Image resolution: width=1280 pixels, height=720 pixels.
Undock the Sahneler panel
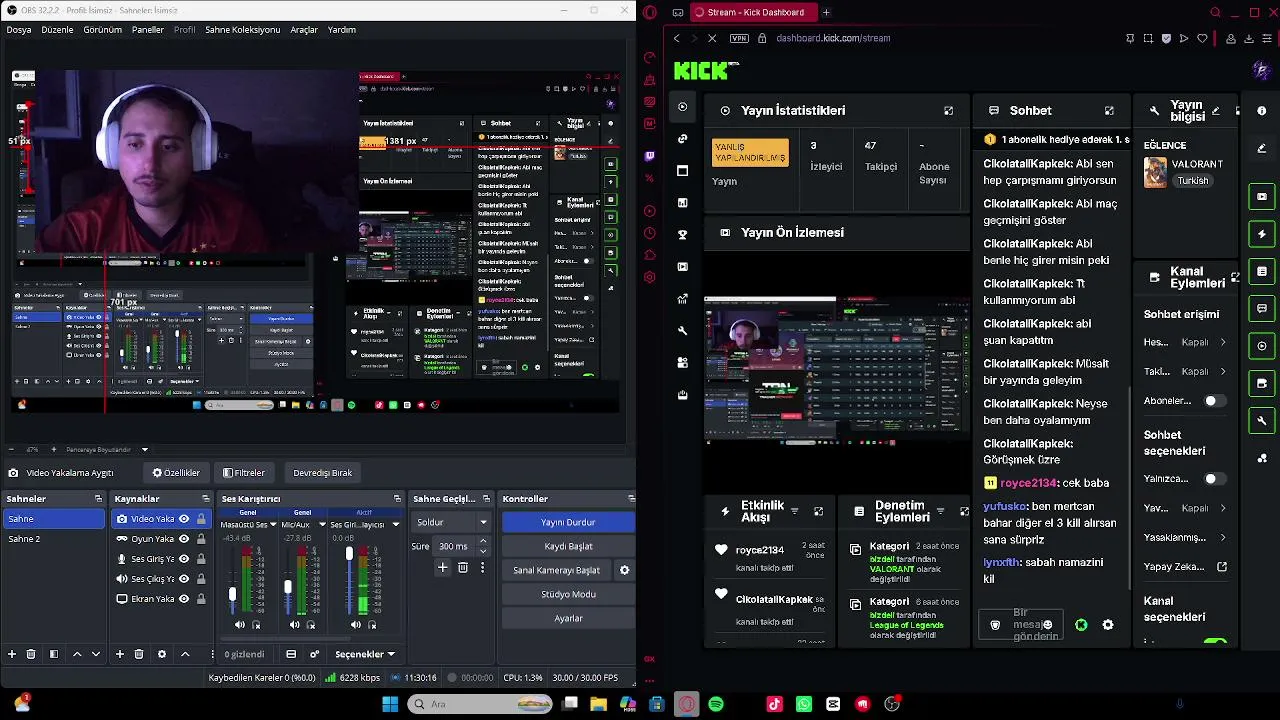pos(98,499)
